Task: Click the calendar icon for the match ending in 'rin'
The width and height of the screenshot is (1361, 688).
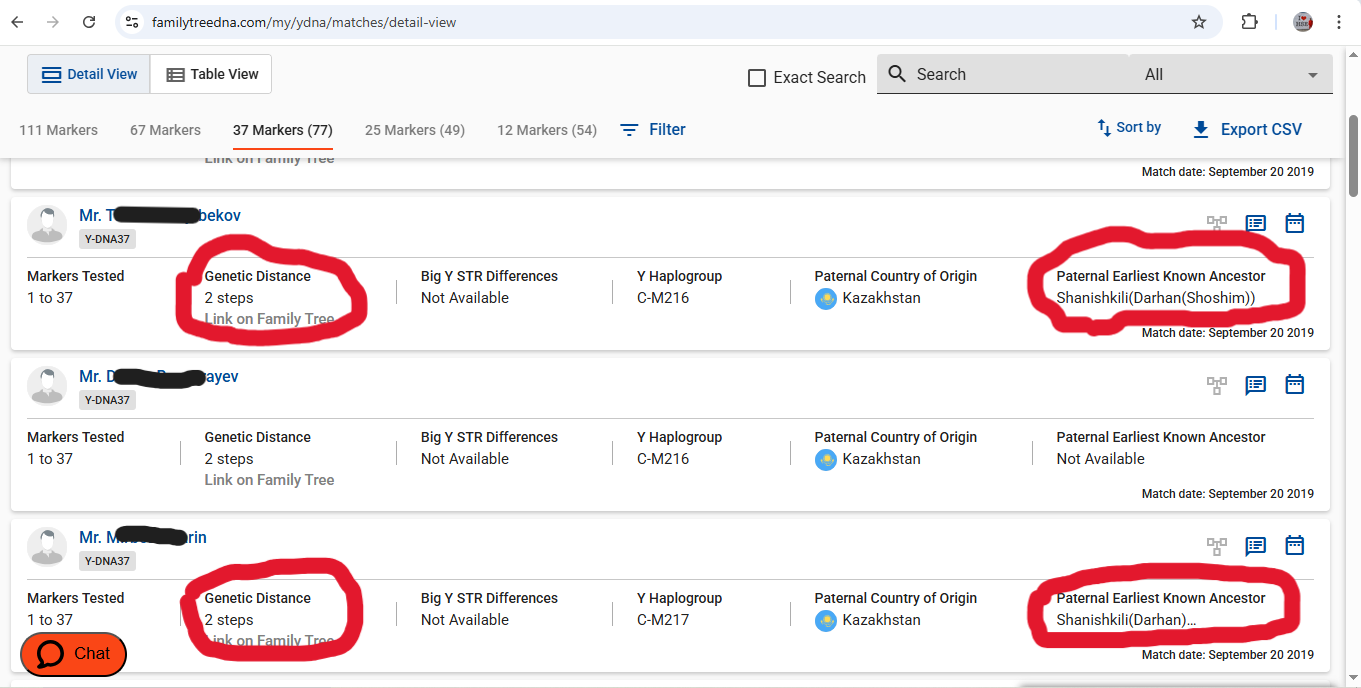Action: coord(1295,545)
